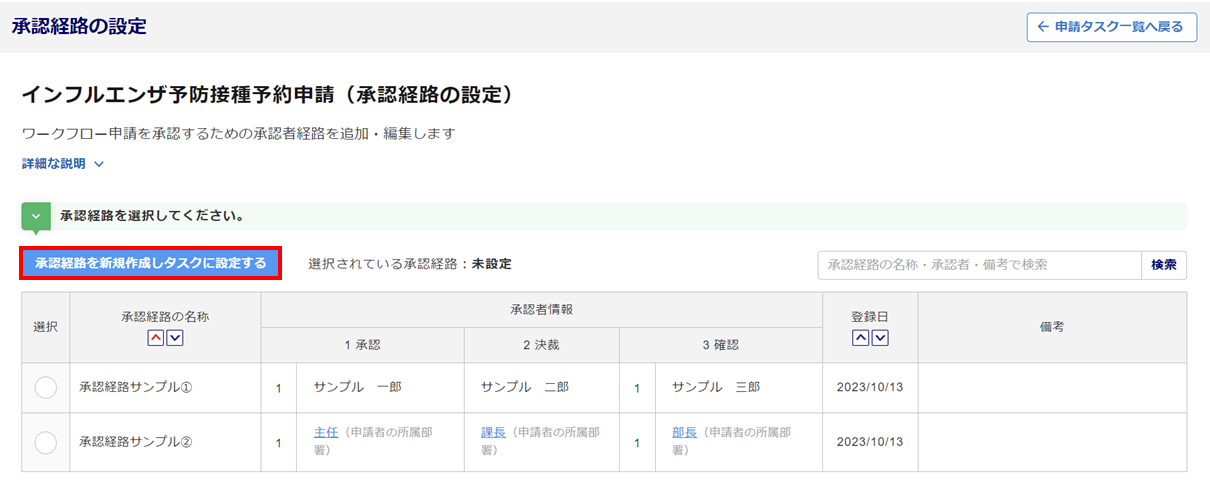Click the green chevron icon in notice banner
This screenshot has width=1210, height=488.
36,215
